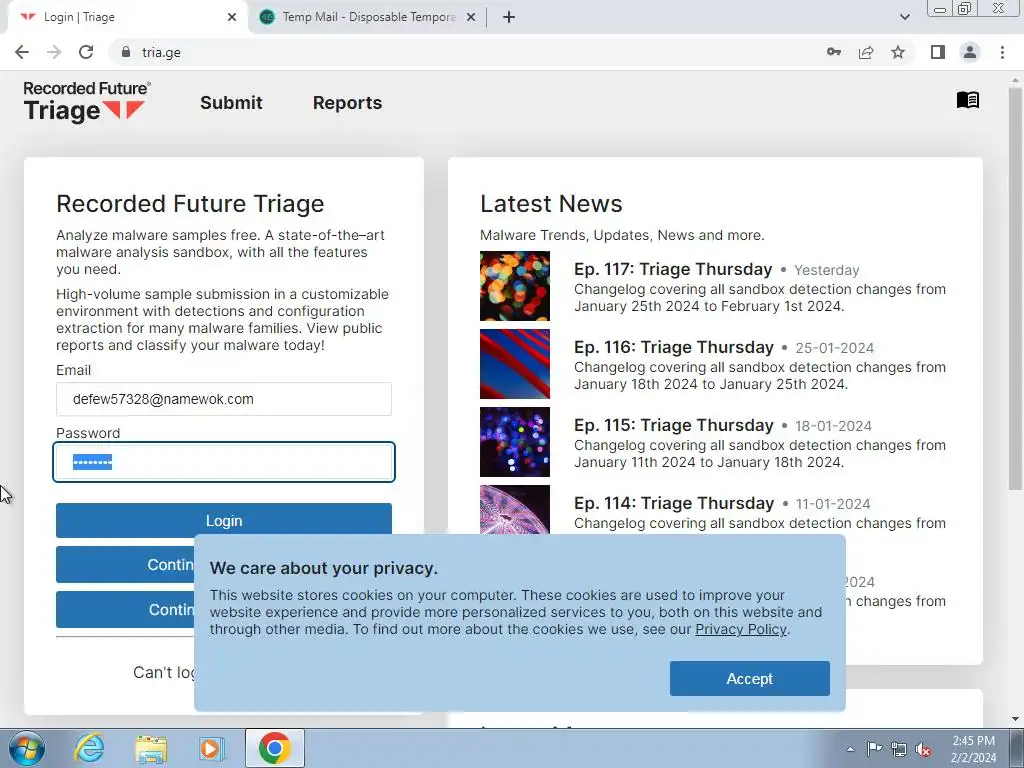Image resolution: width=1024 pixels, height=768 pixels.
Task: Click the Ep. 116 red-blue stripes thumbnail
Action: 515,364
